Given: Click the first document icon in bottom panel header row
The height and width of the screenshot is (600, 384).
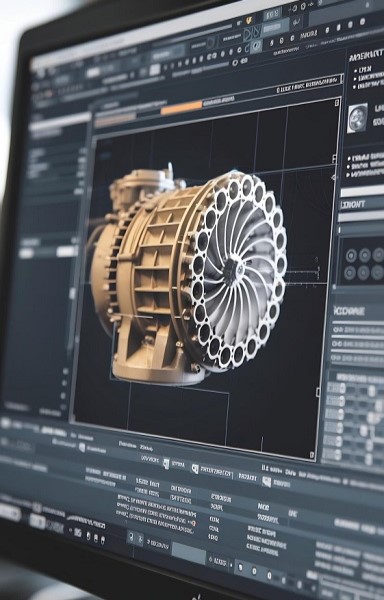Looking at the screenshot, I should [166, 464].
